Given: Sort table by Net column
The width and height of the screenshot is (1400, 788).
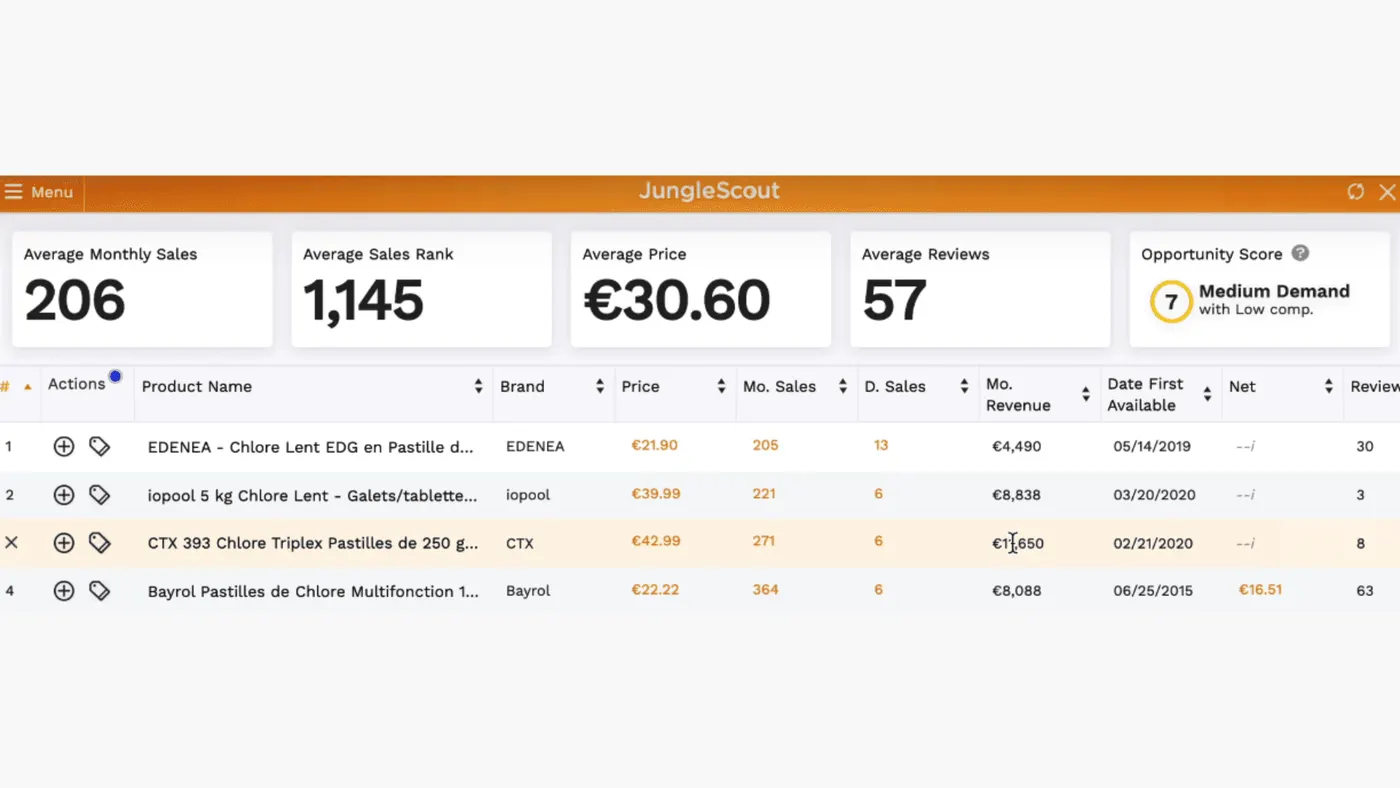Looking at the screenshot, I should pos(1329,386).
